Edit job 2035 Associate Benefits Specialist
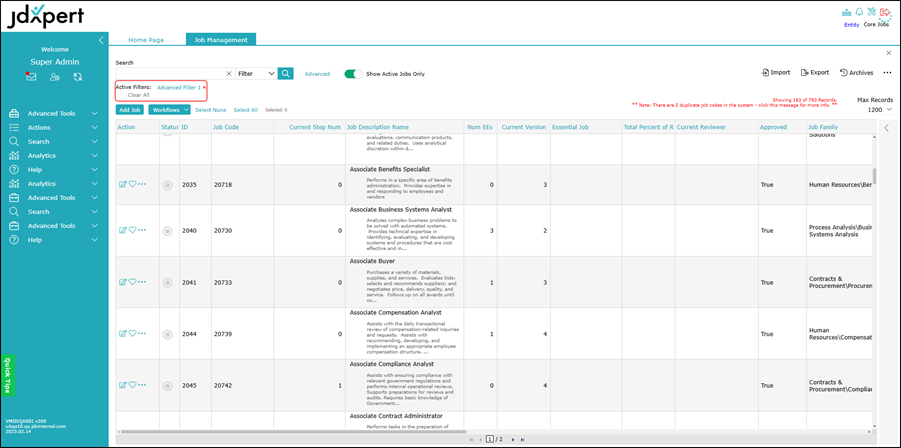 (x=122, y=184)
